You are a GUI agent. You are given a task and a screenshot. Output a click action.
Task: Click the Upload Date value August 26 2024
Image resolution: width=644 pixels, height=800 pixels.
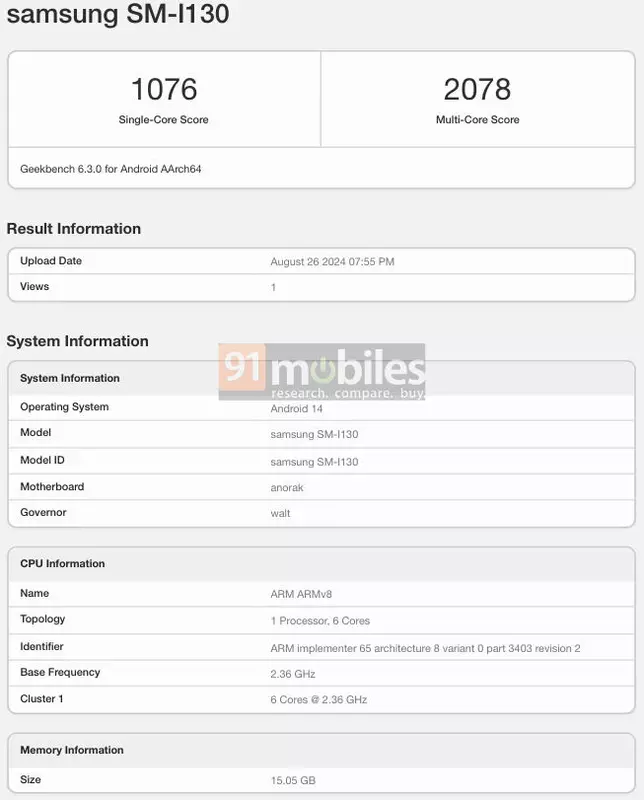[x=332, y=262]
